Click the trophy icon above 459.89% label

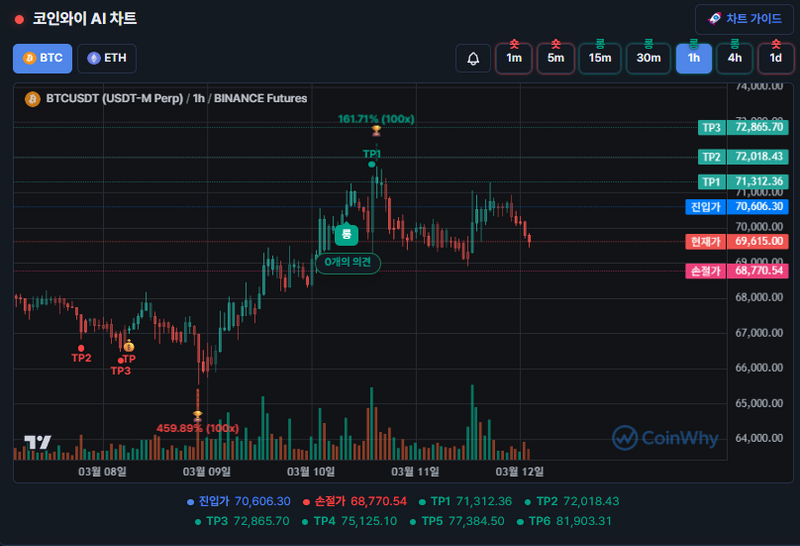click(x=198, y=415)
